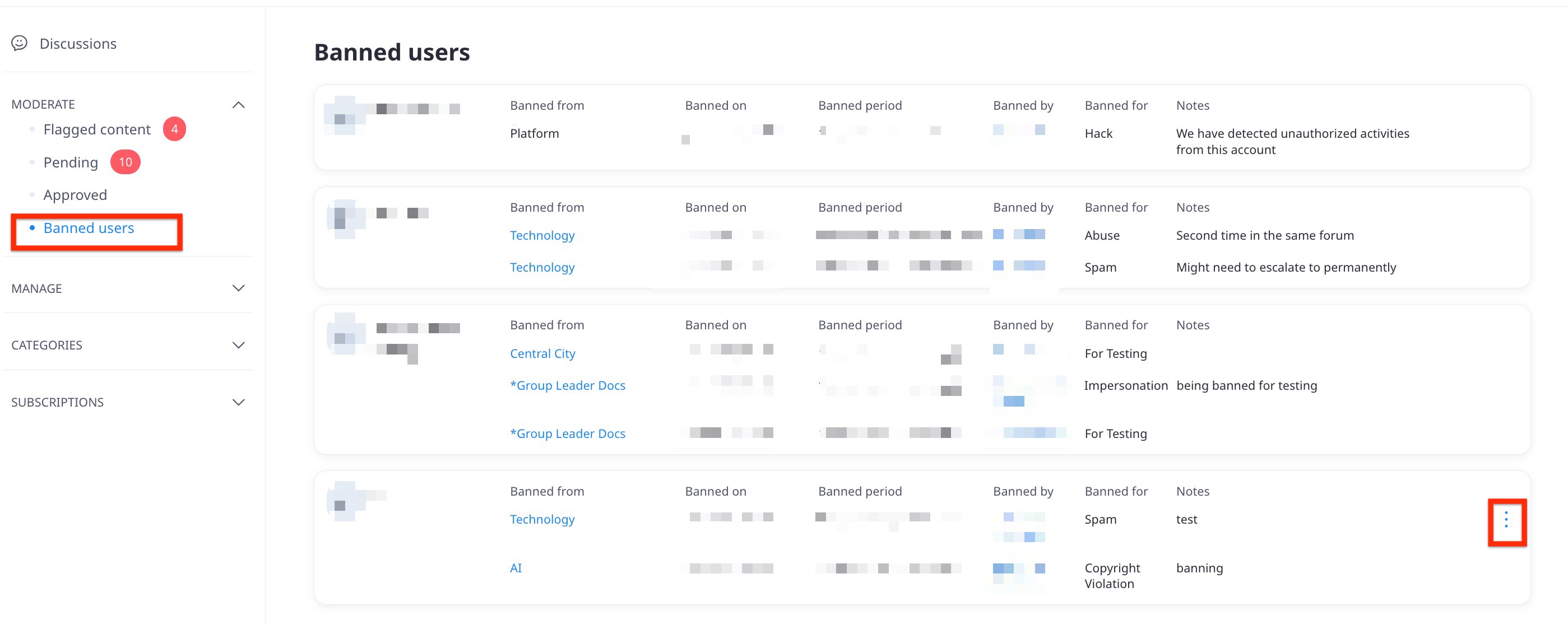Click Technology link in the Spam test row
The width and height of the screenshot is (1568, 625).
pyautogui.click(x=542, y=519)
